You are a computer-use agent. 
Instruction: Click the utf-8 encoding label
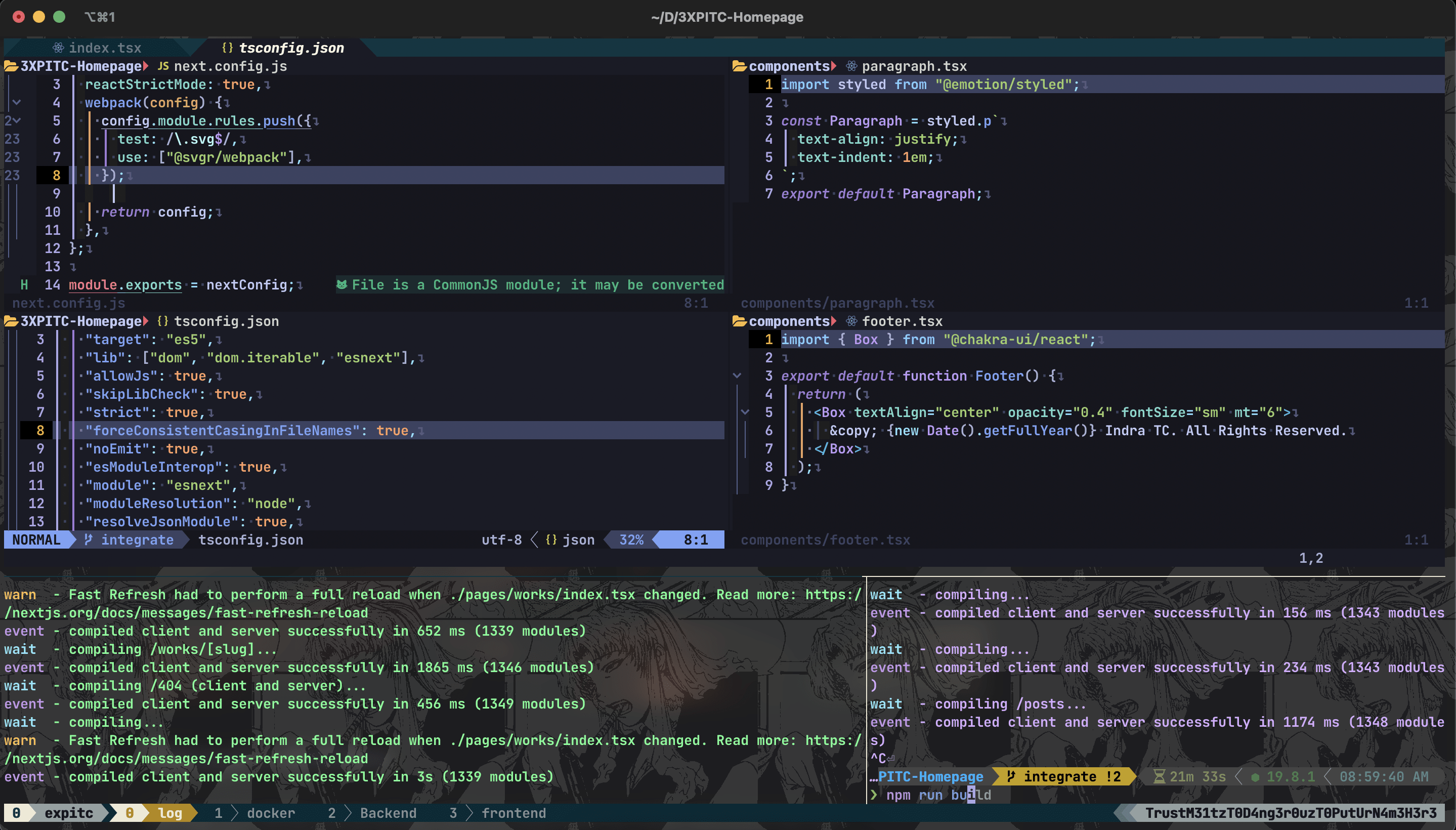pos(501,539)
